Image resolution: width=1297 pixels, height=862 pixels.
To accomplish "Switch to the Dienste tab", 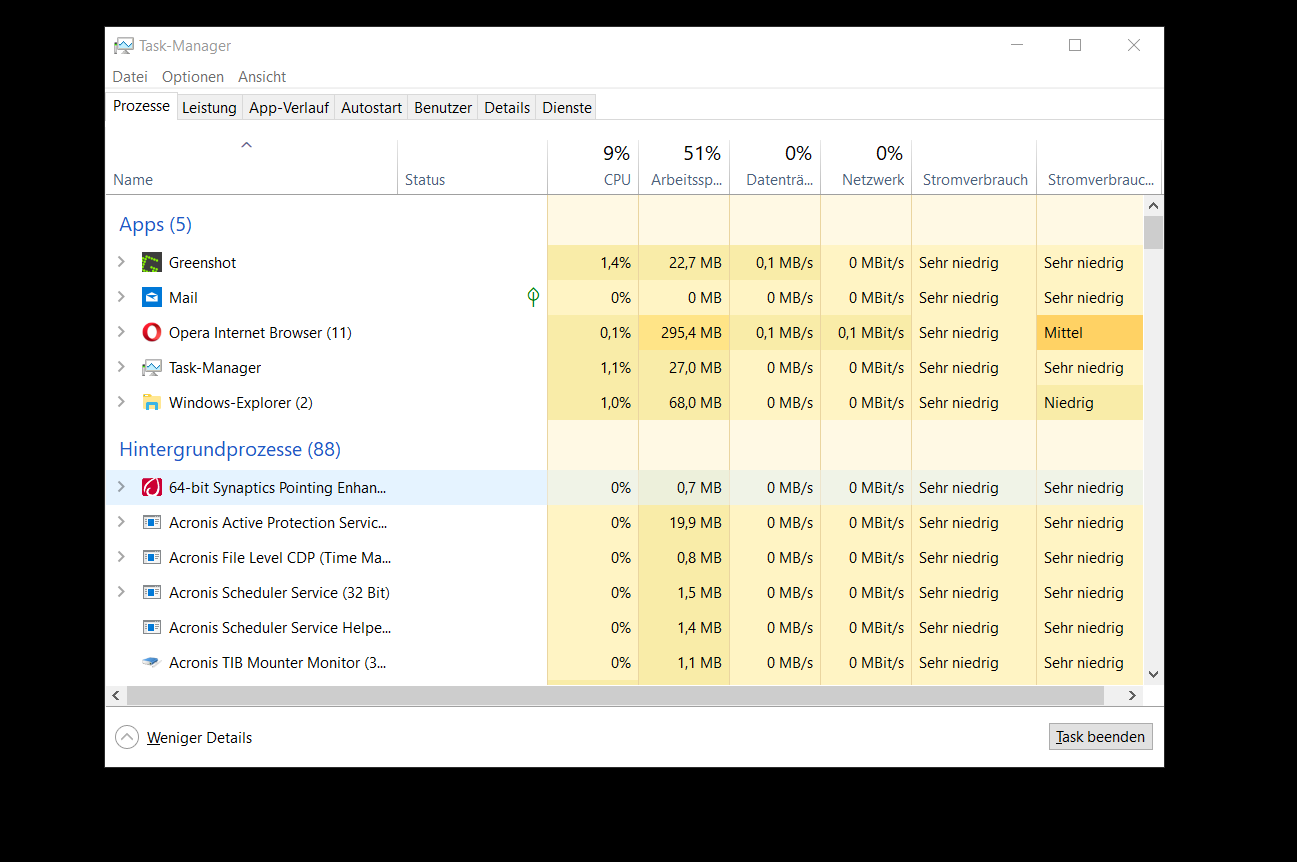I will [567, 108].
